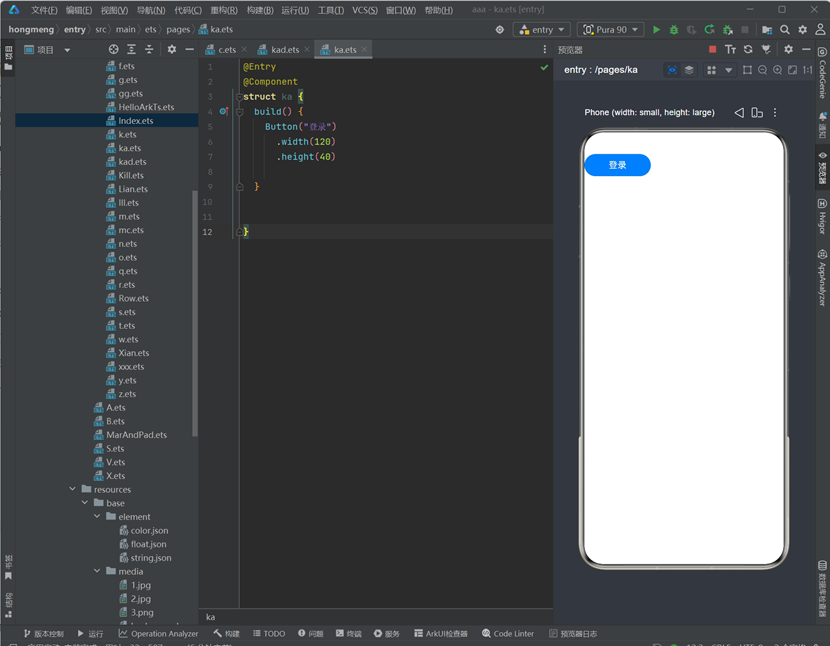Open more options dots above phone preview

click(775, 112)
